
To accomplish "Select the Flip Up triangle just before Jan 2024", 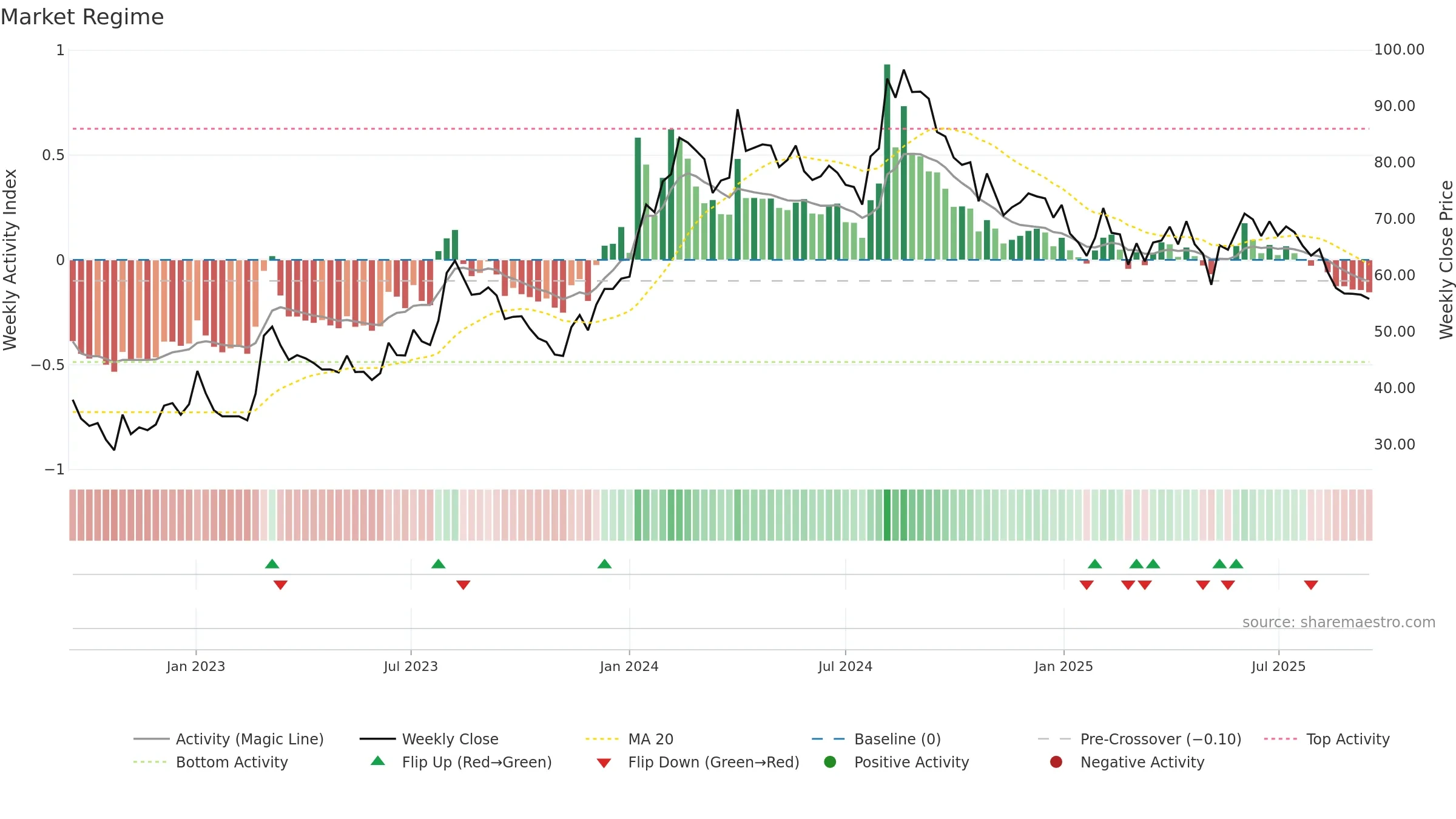I will click(x=604, y=564).
